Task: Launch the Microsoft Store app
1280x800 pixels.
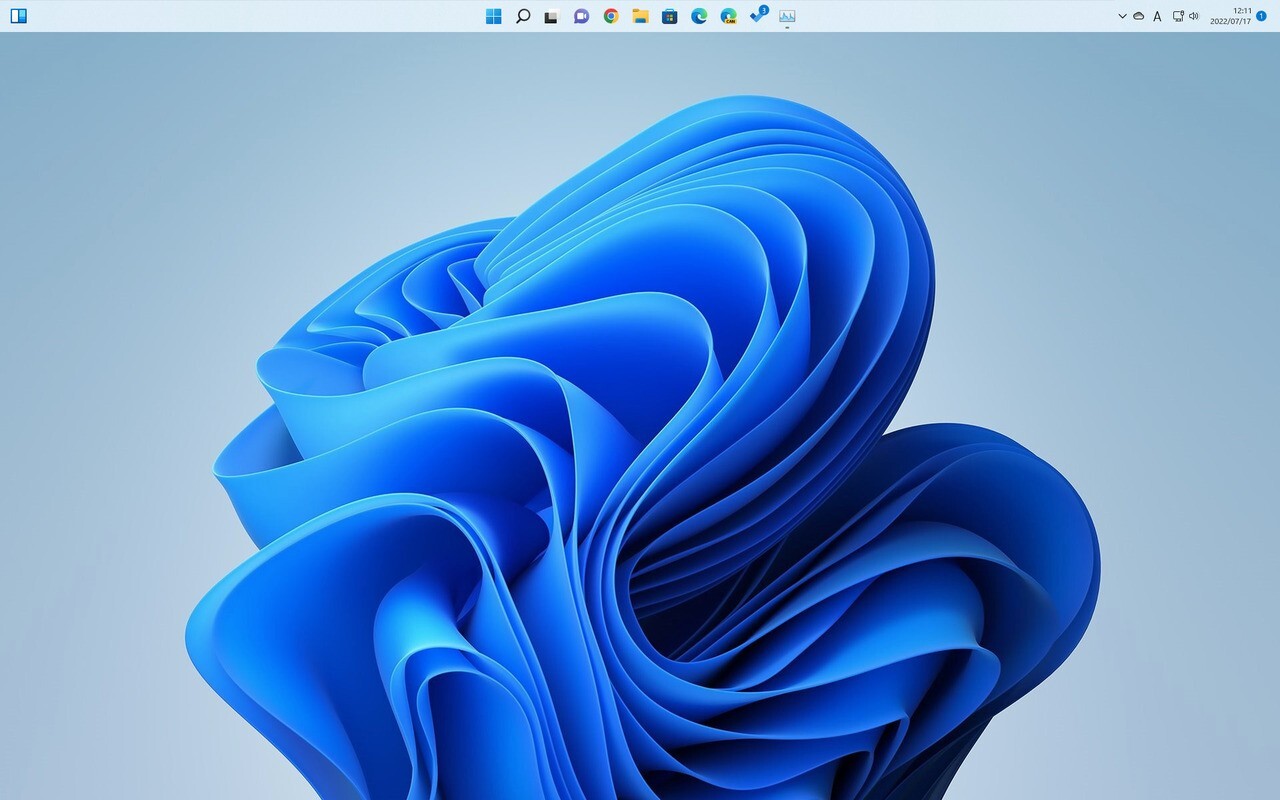Action: pos(670,16)
